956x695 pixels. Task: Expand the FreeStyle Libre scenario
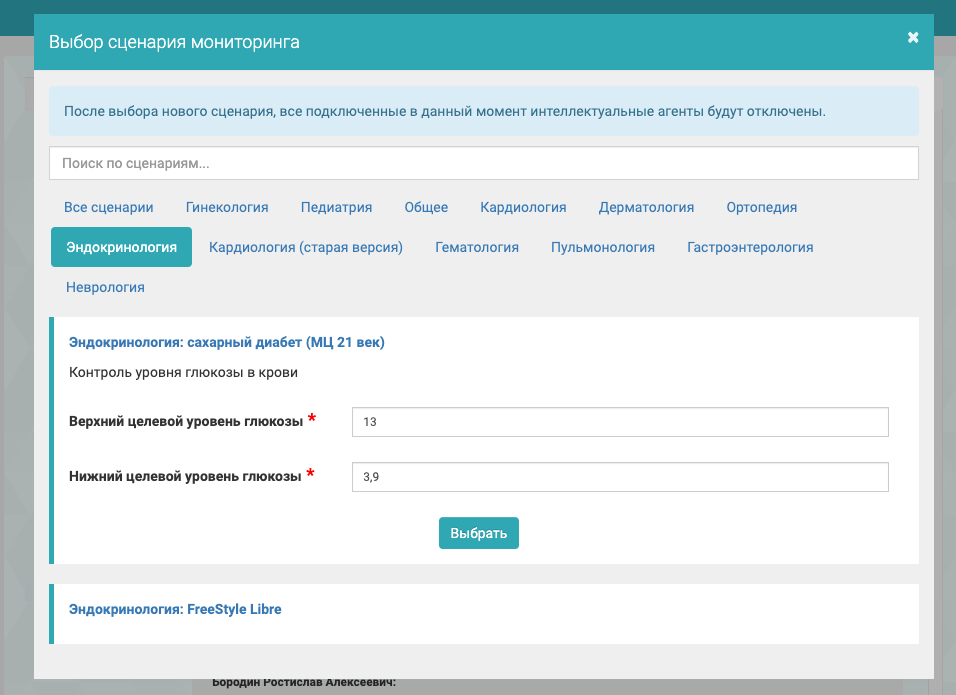click(175, 608)
